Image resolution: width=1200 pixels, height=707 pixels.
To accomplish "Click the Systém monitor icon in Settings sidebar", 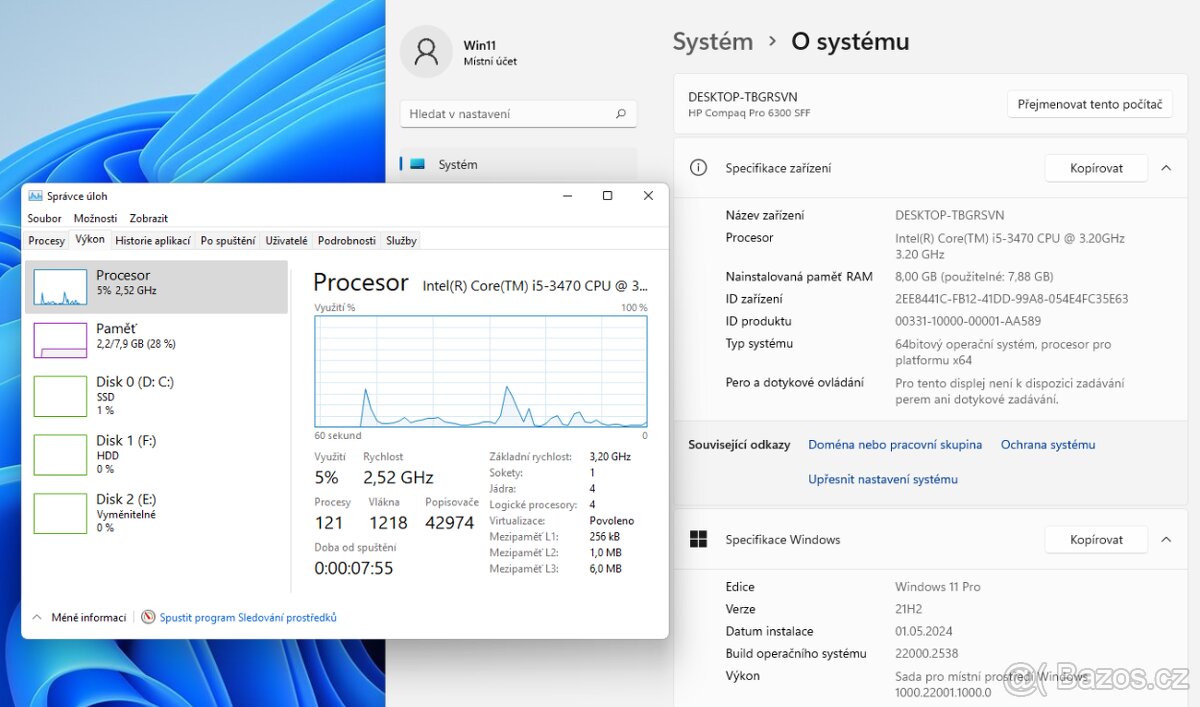I will coord(417,164).
